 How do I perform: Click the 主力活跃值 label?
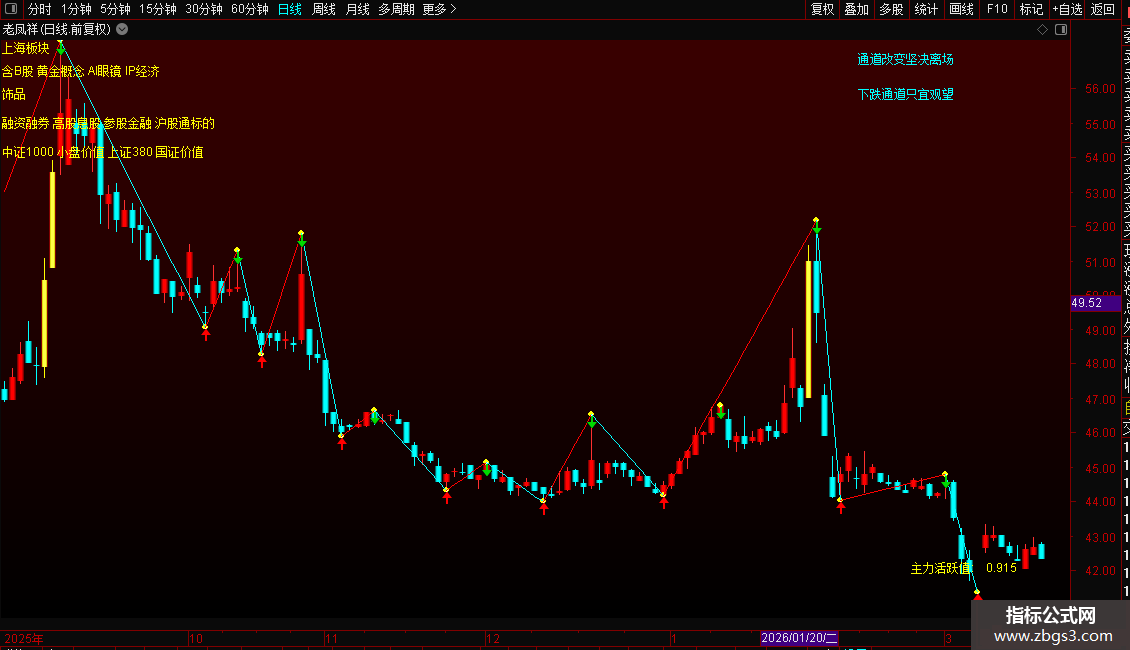tap(940, 569)
